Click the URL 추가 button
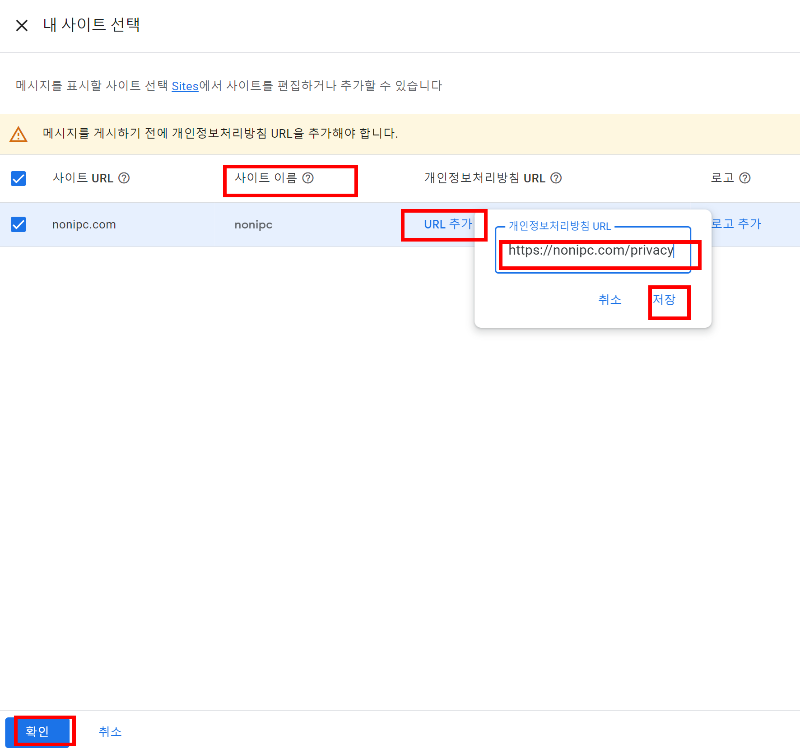 pos(443,224)
